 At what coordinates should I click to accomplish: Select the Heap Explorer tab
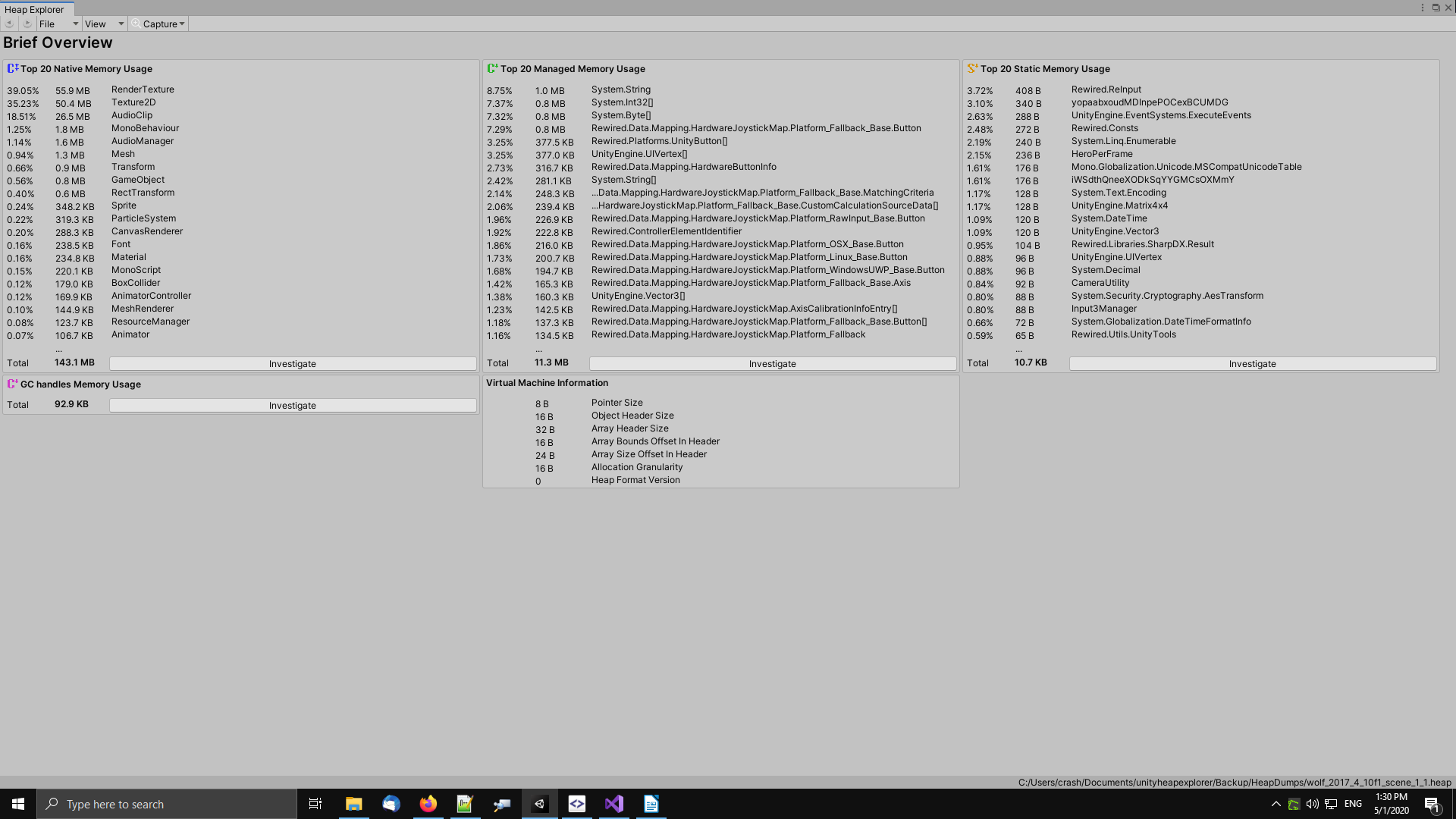click(35, 9)
